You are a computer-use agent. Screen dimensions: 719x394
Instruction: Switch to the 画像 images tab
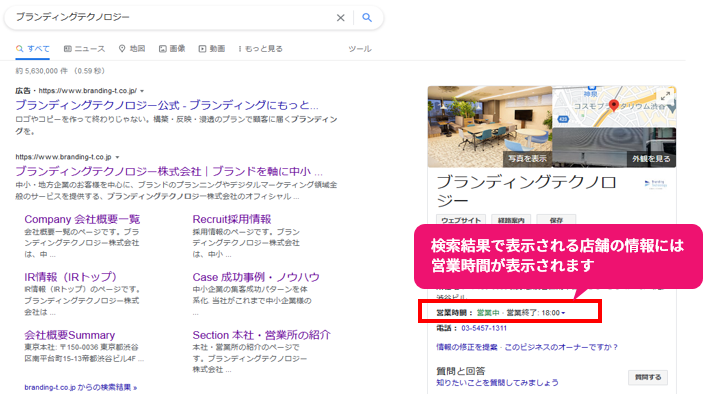click(x=172, y=49)
